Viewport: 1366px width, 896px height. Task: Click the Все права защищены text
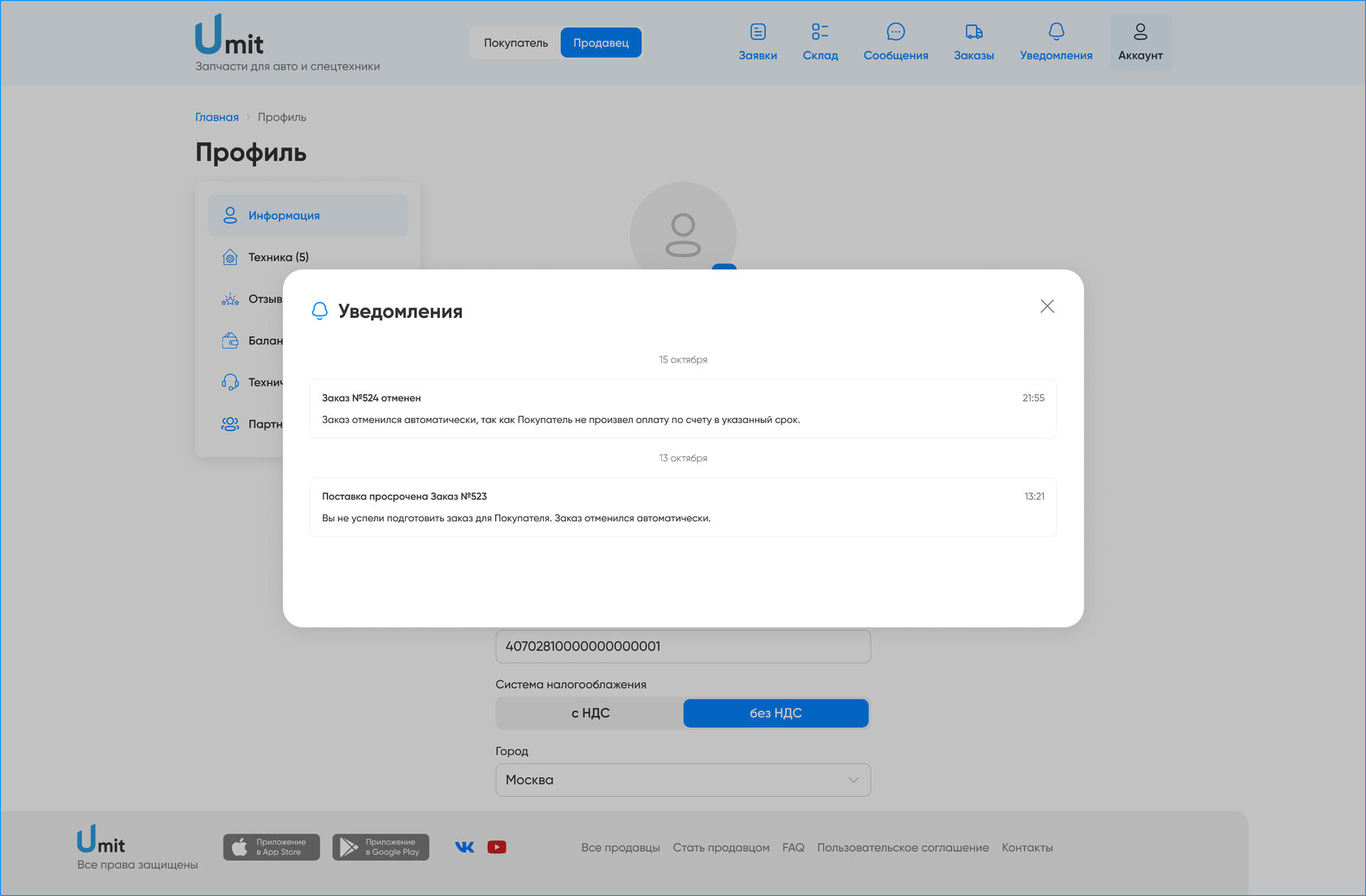[137, 864]
